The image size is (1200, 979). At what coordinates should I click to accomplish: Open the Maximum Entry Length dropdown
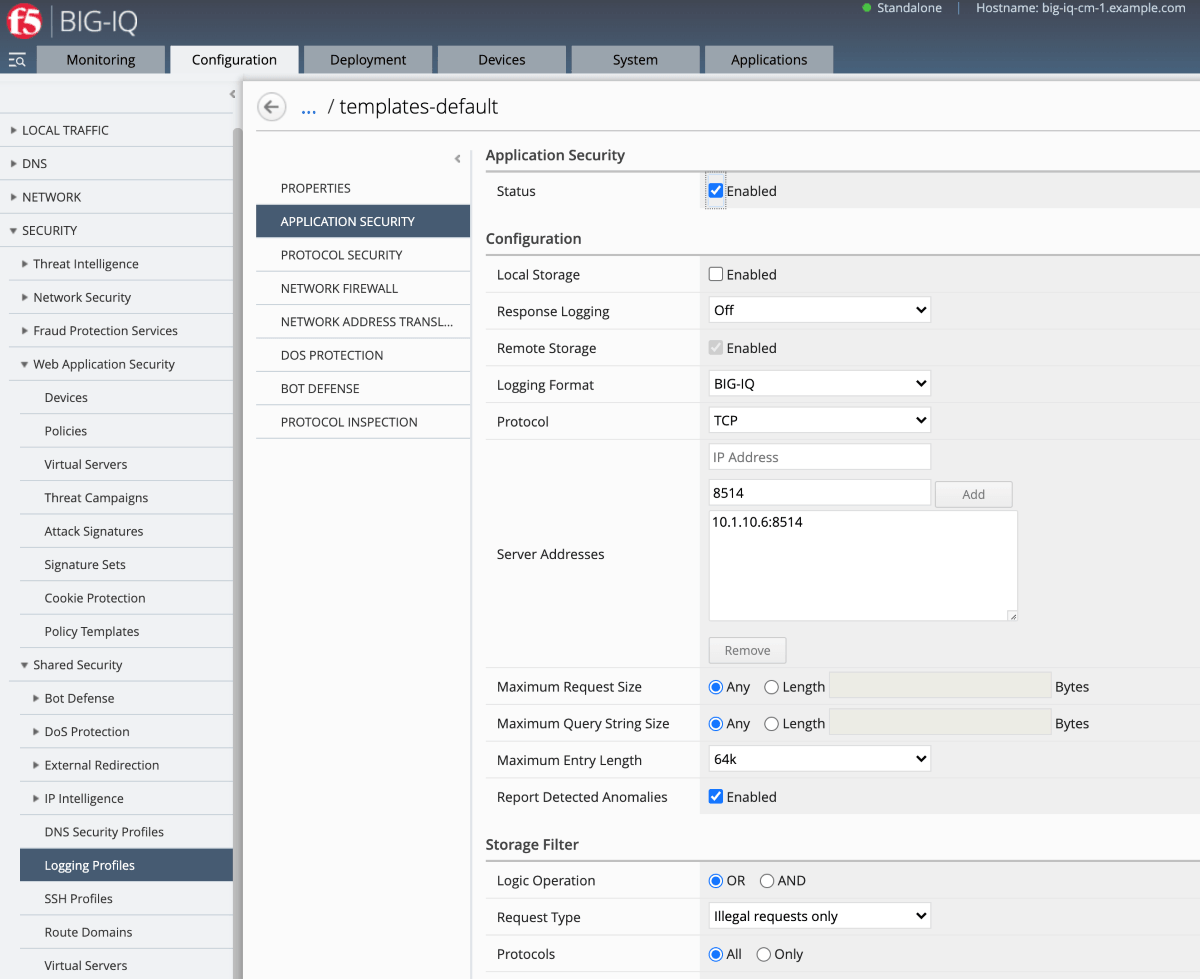pyautogui.click(x=820, y=759)
